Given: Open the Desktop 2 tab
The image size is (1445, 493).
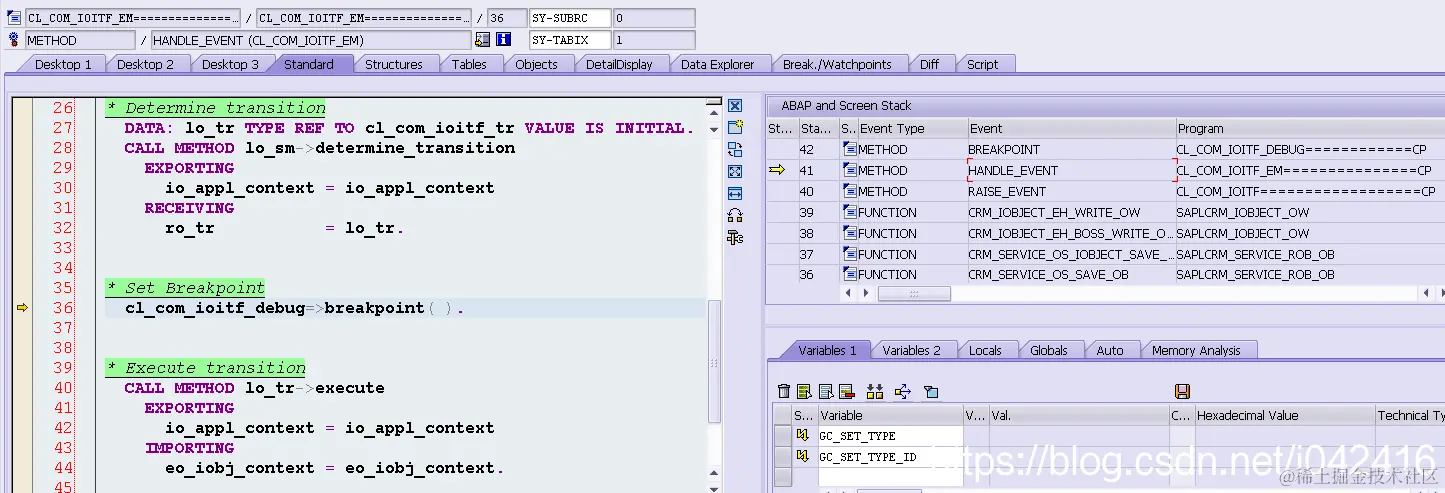Looking at the screenshot, I should 145,64.
